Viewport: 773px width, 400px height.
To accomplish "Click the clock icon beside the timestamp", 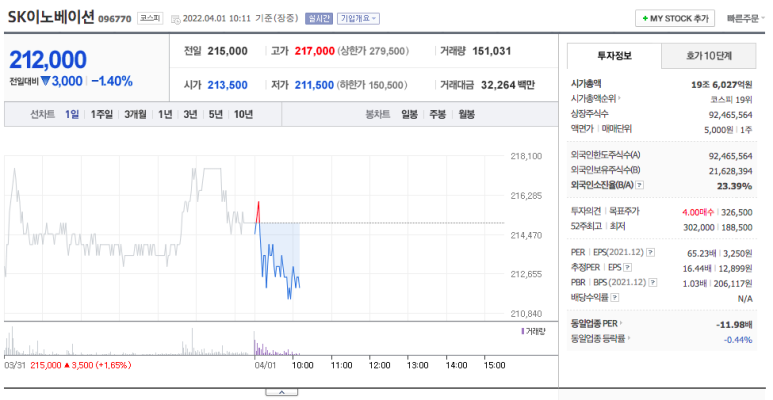I will (x=176, y=19).
